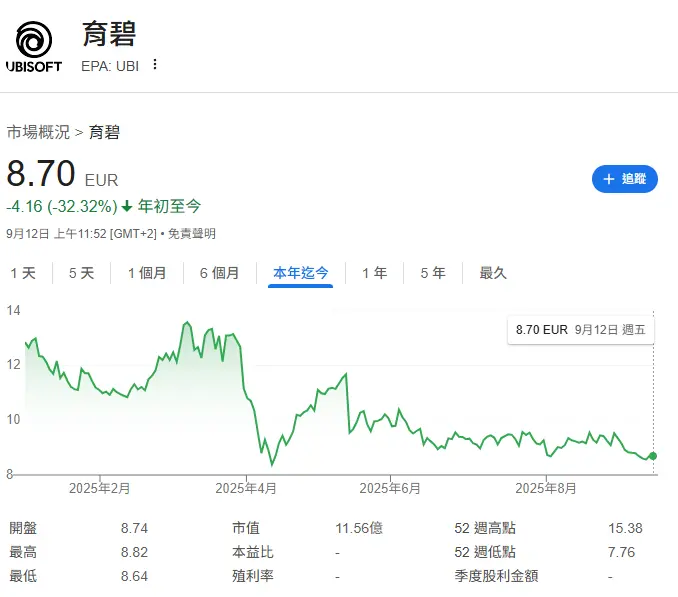This screenshot has width=678, height=597.
Task: Select the 最久 max range tab
Action: point(493,273)
